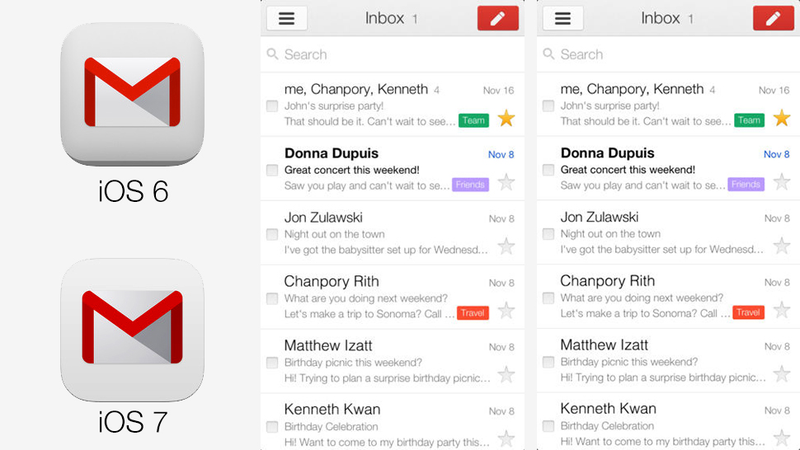Open 'What are you doing next weekend?' left inbox

[392, 297]
